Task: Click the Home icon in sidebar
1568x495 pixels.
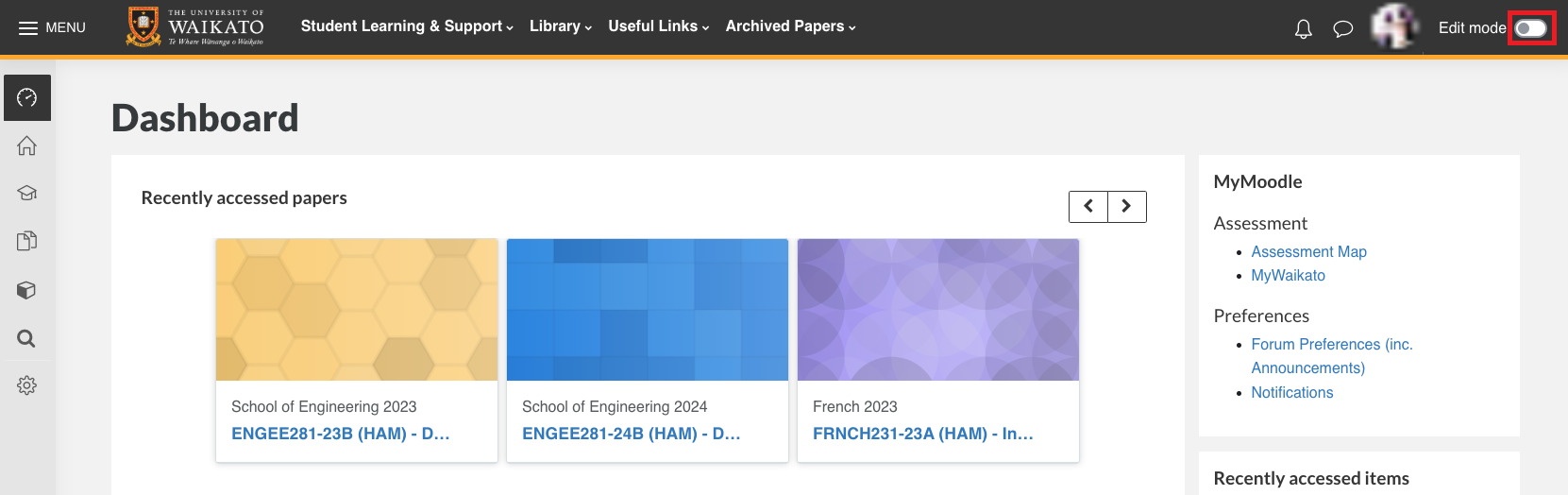Action: (x=27, y=145)
